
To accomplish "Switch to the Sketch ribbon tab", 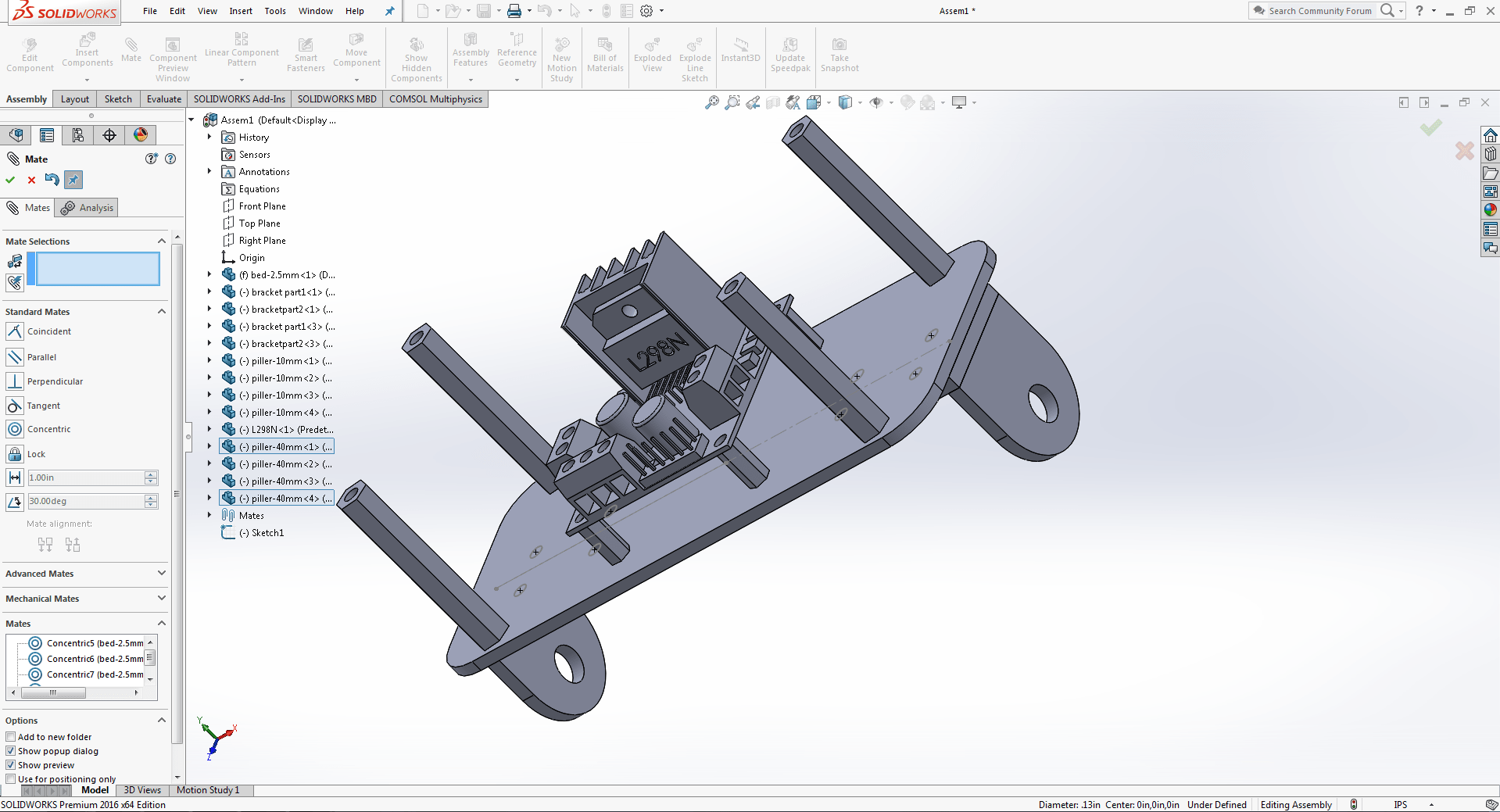I will (118, 99).
